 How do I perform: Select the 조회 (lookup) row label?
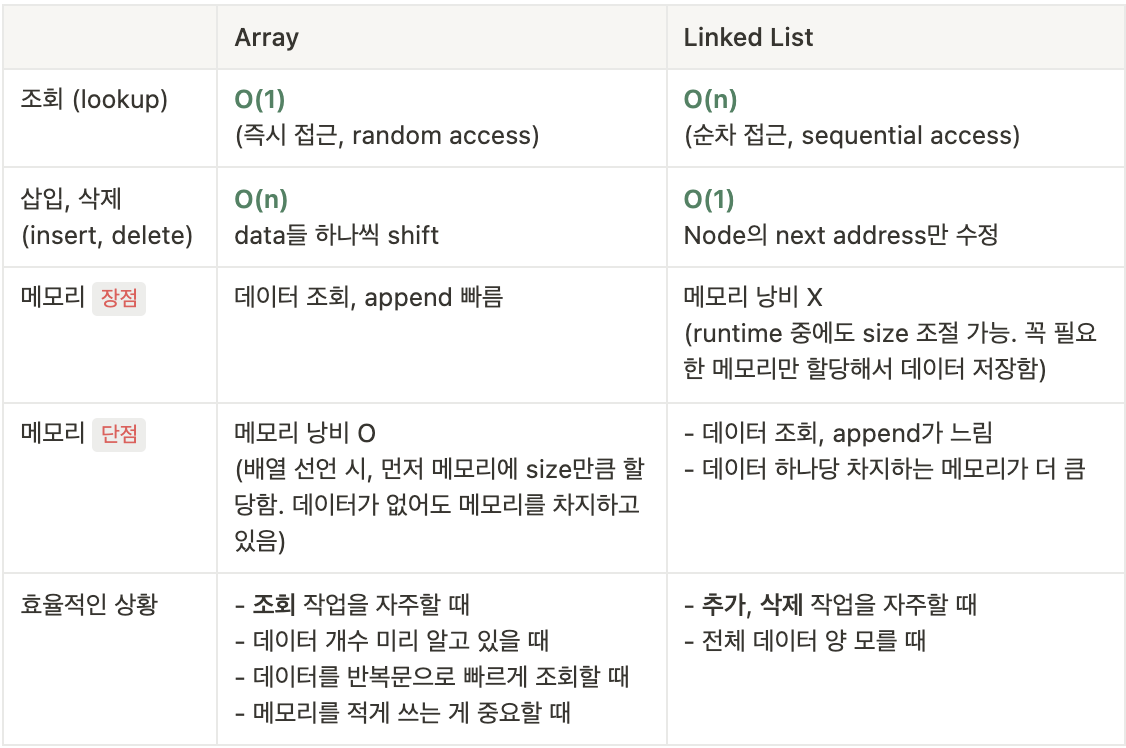tap(94, 99)
